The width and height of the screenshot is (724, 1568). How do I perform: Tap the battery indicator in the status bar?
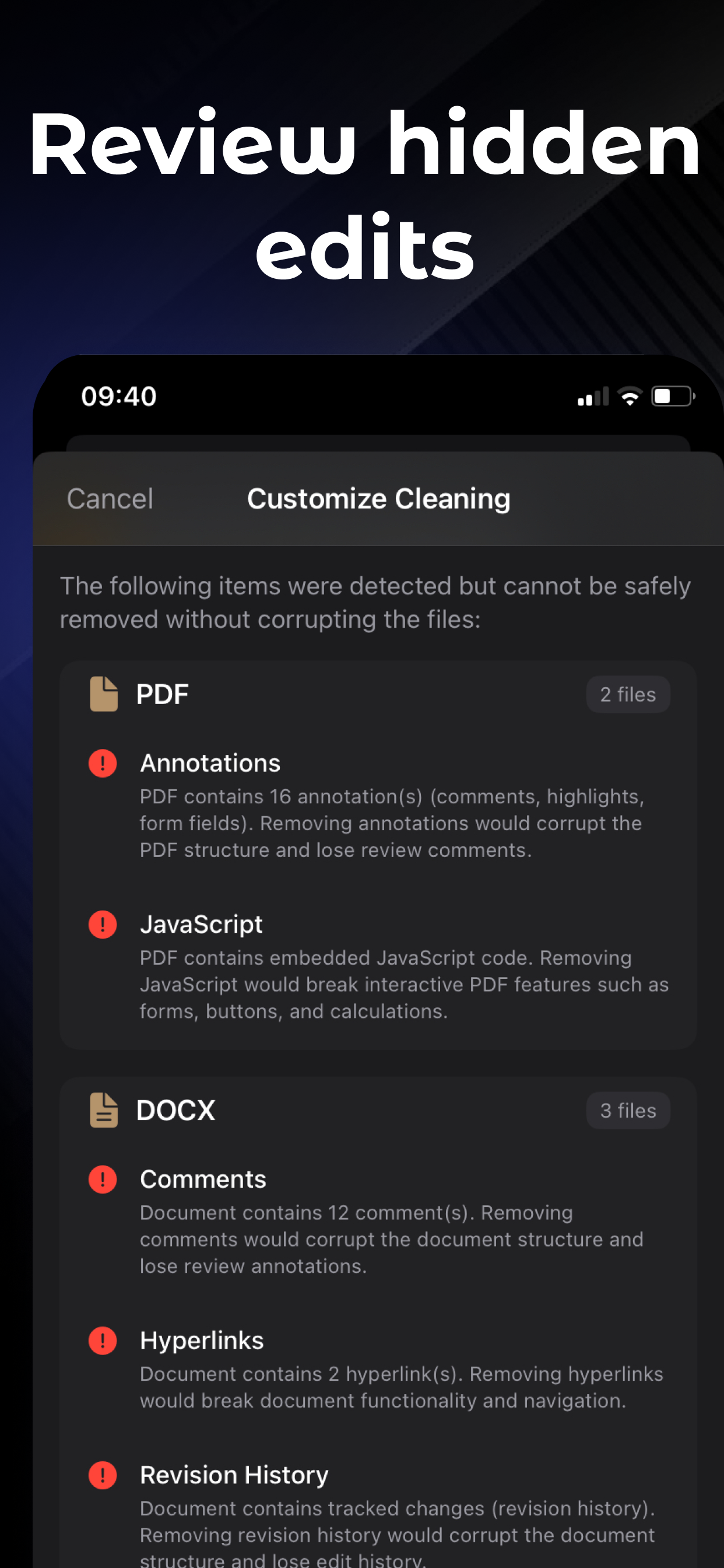671,395
